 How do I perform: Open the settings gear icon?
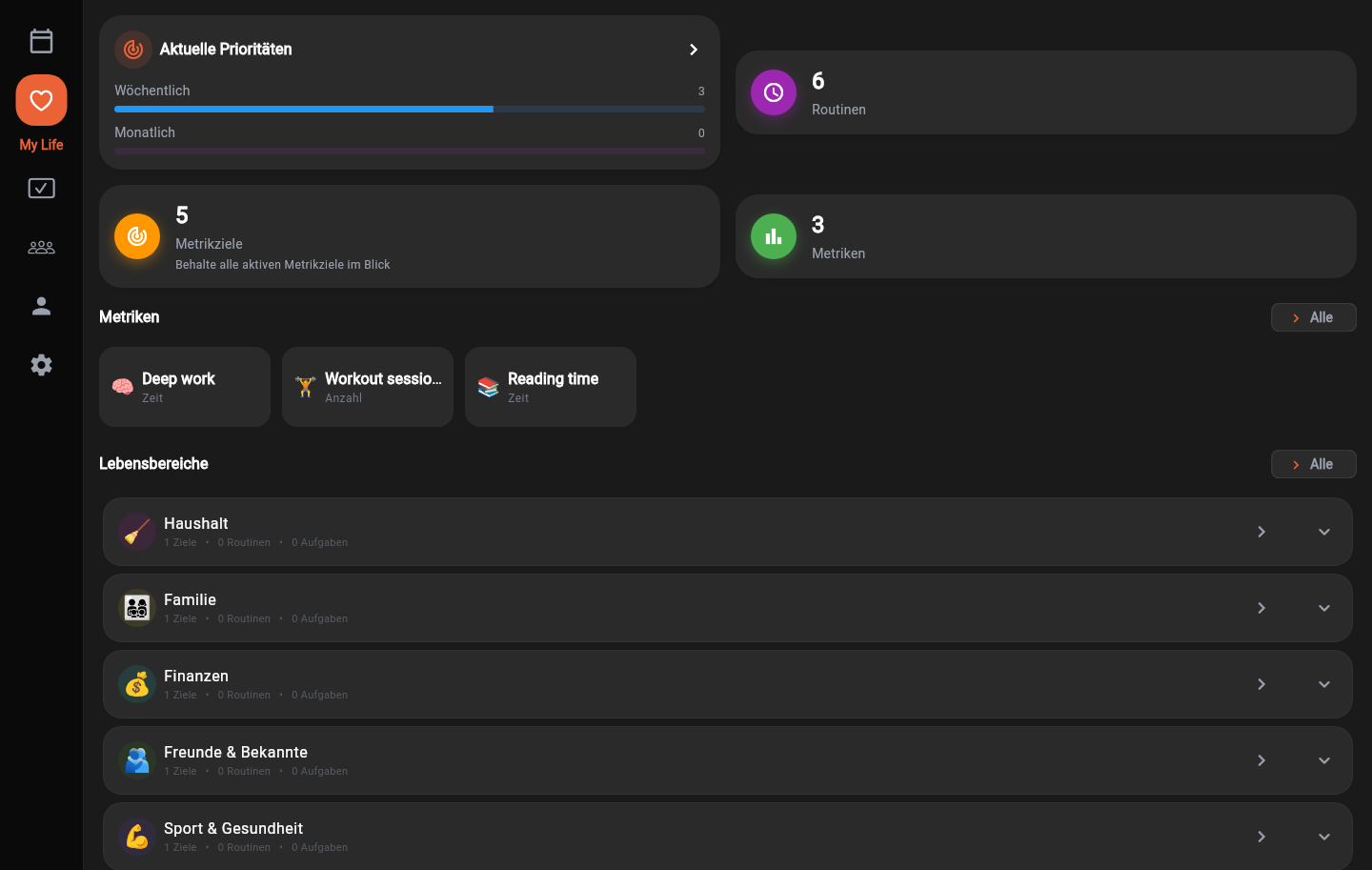coord(41,365)
